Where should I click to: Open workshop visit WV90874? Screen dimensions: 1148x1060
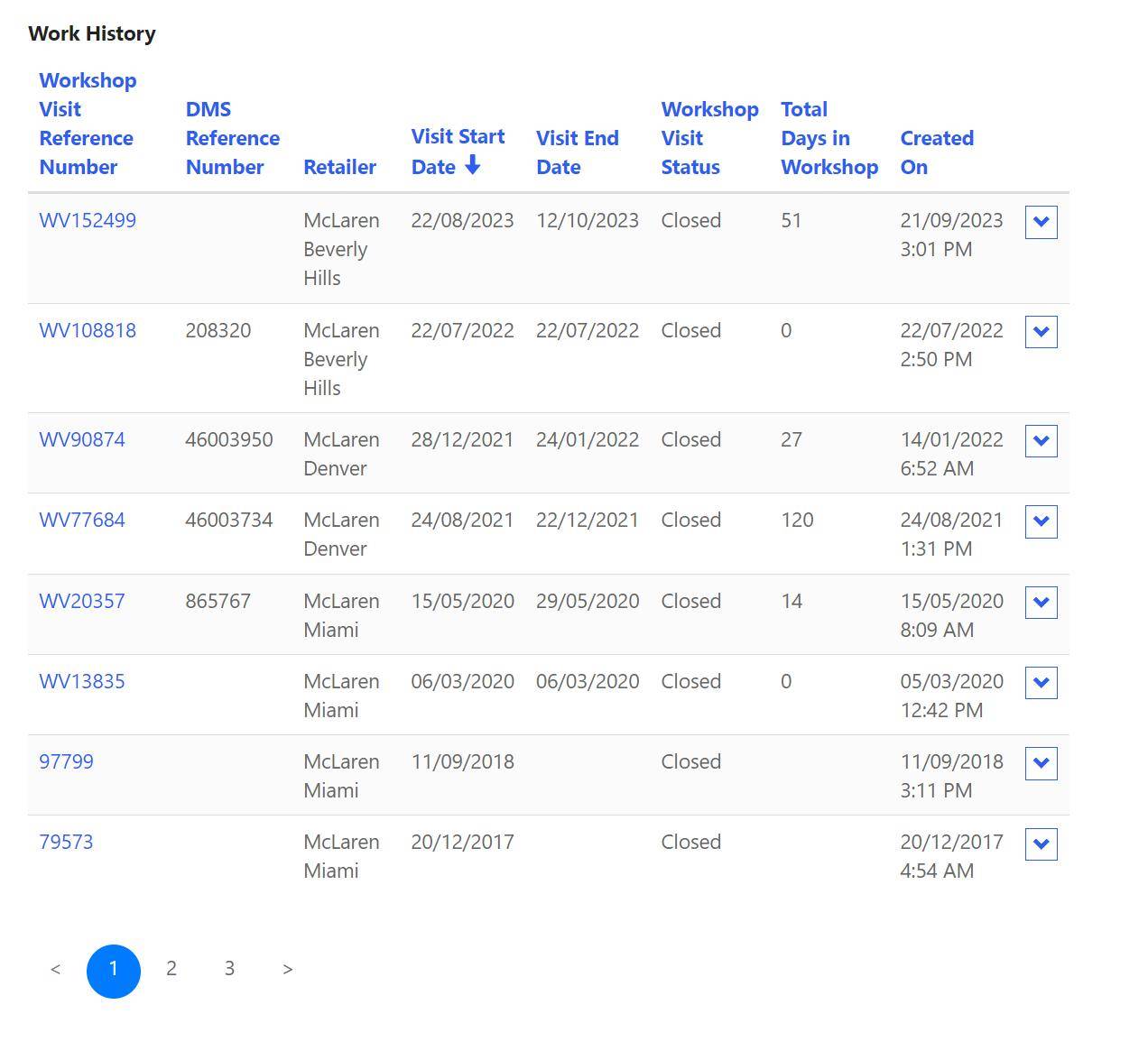tap(82, 440)
